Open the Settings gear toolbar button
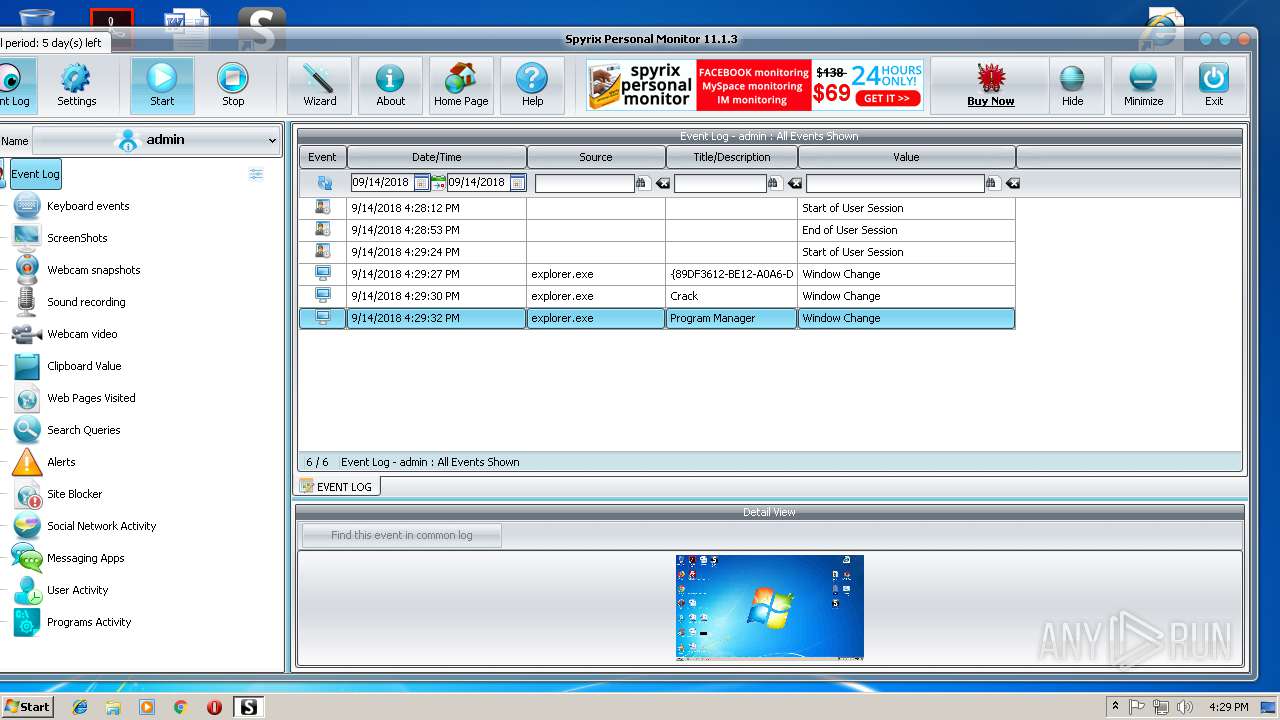Image resolution: width=1280 pixels, height=720 pixels. (x=76, y=85)
